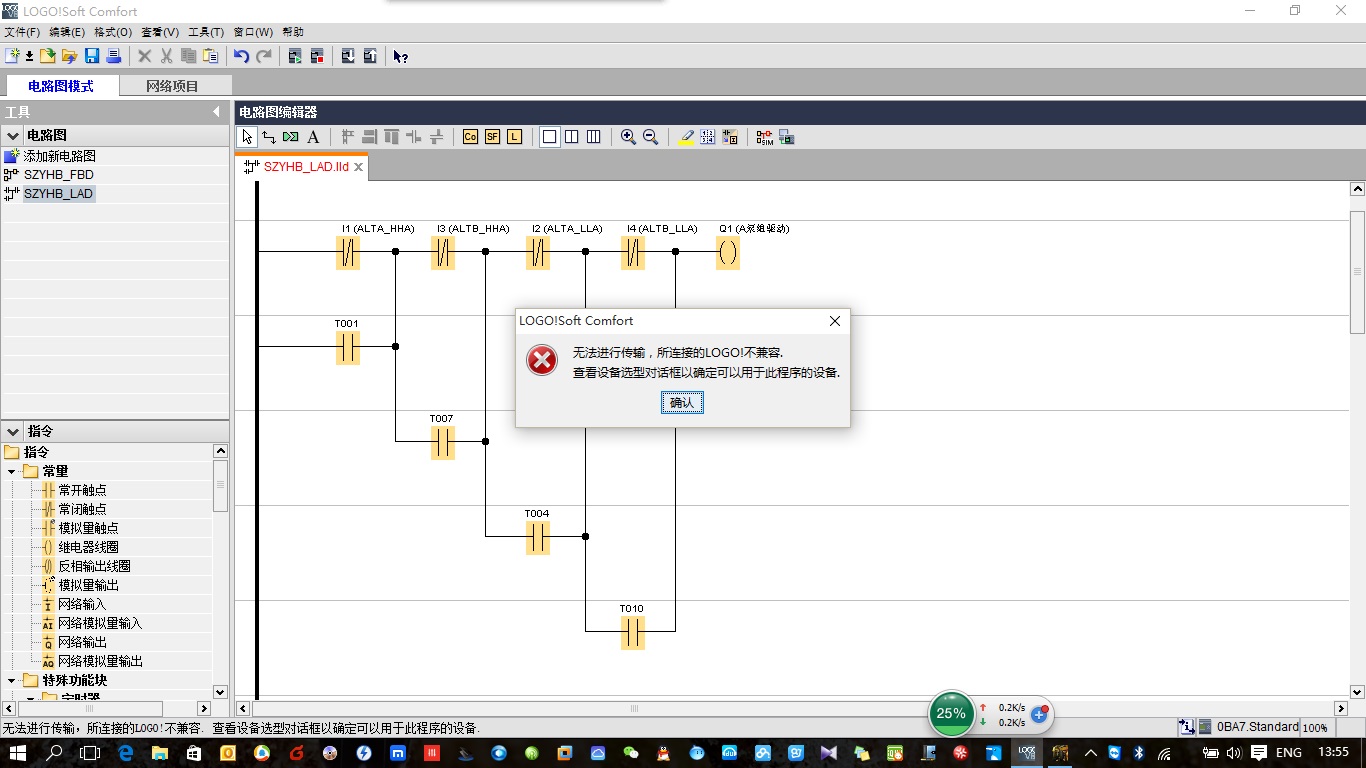Click the yellow highlighter tool icon
The height and width of the screenshot is (768, 1366).
click(x=686, y=137)
